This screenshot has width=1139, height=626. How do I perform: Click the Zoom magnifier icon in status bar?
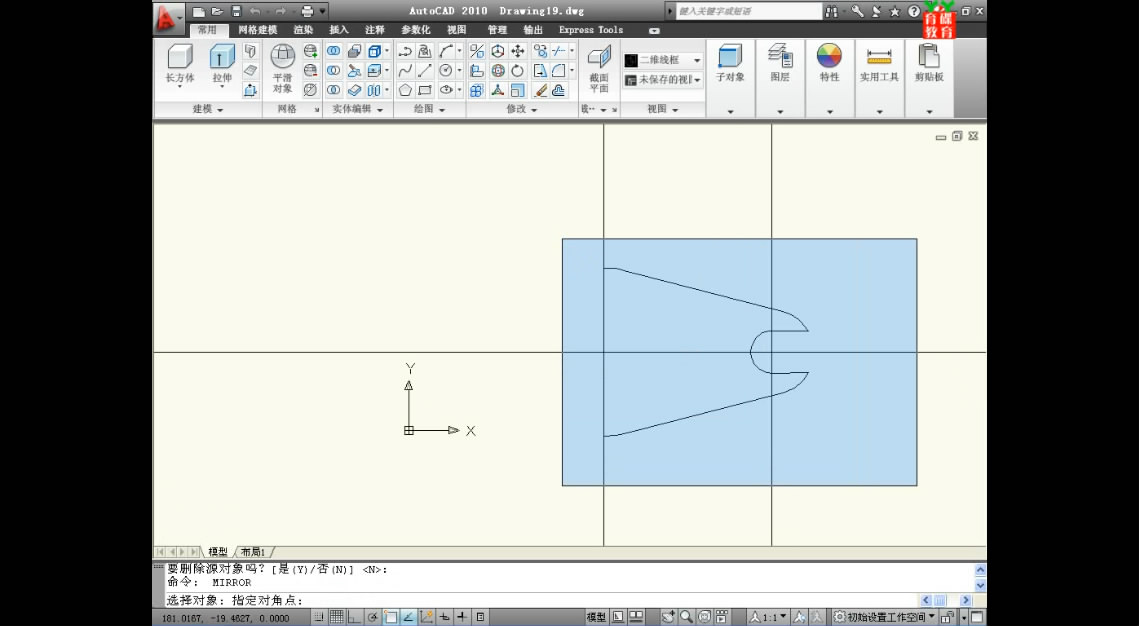pyautogui.click(x=686, y=617)
